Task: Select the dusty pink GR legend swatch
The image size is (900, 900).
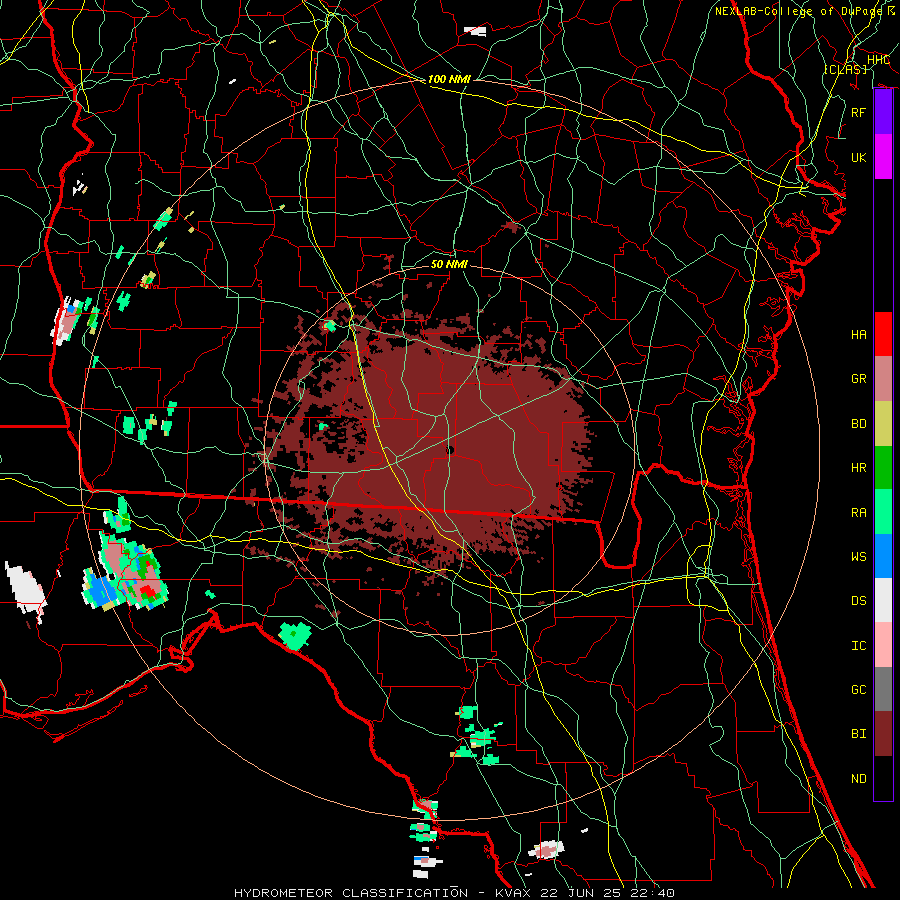Action: click(883, 378)
